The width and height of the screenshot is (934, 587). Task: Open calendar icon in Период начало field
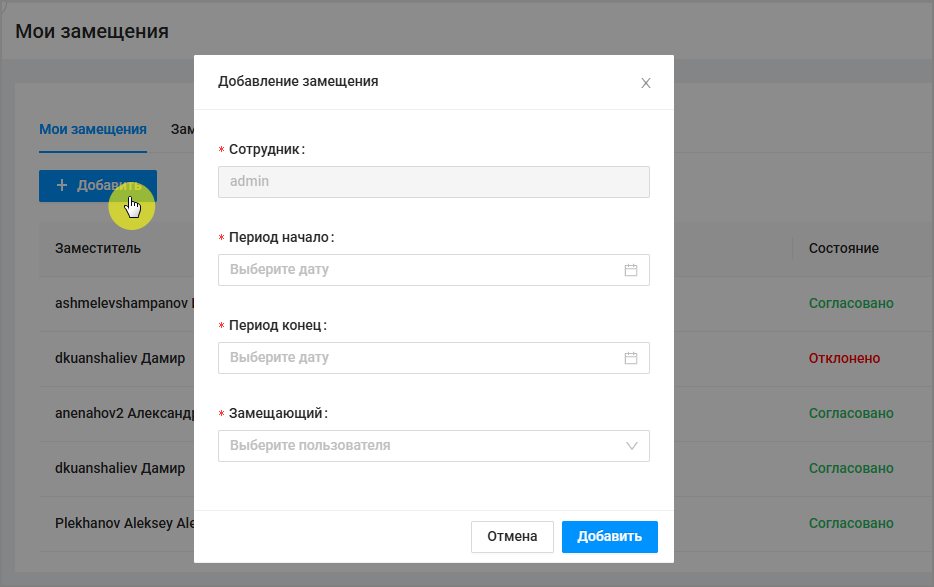tap(631, 270)
